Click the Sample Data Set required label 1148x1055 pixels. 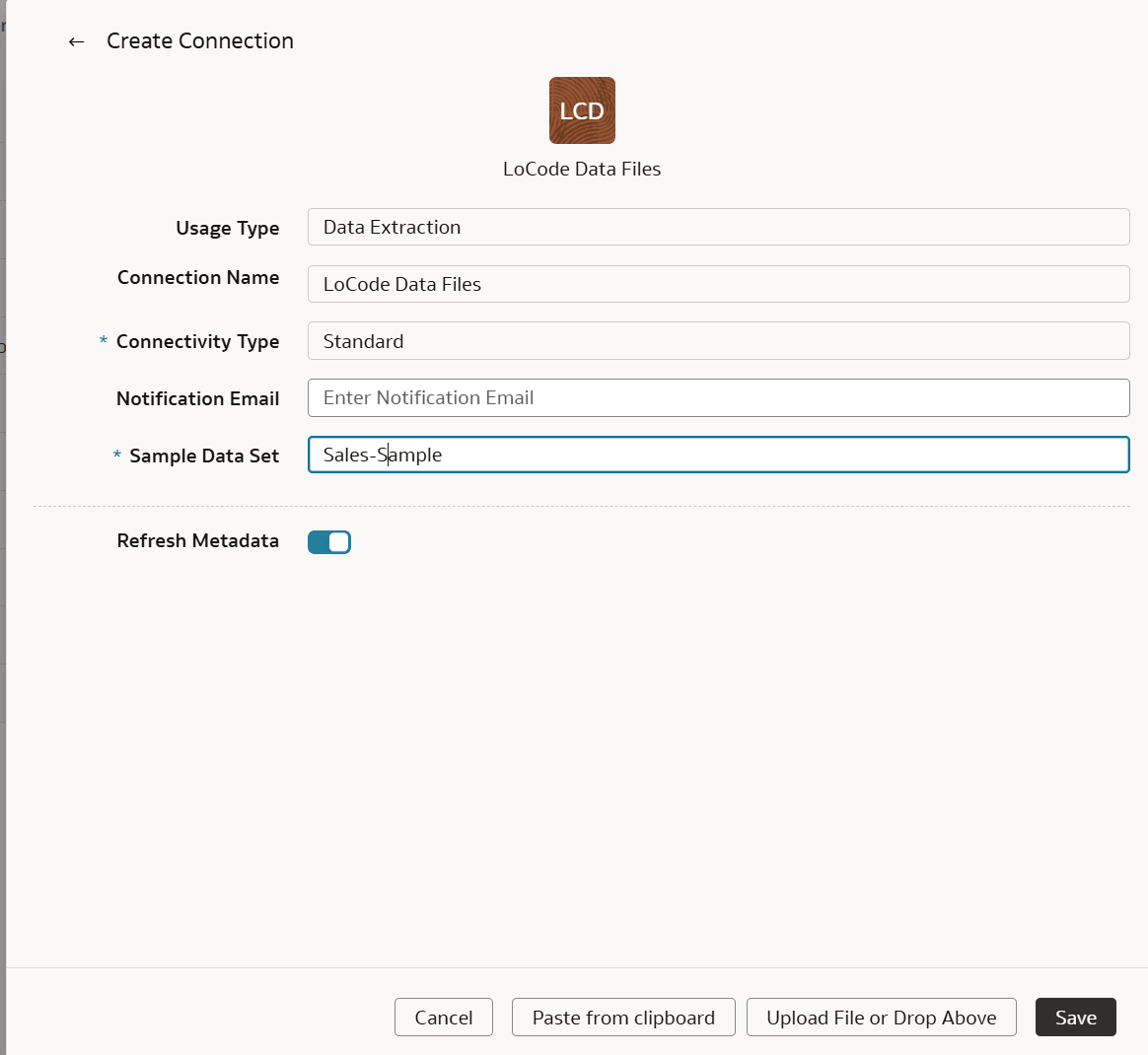coord(195,456)
